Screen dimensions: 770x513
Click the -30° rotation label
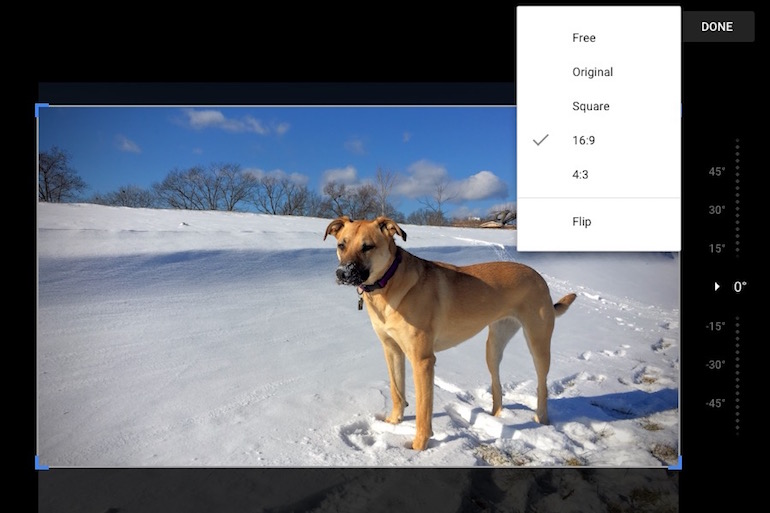click(x=715, y=365)
